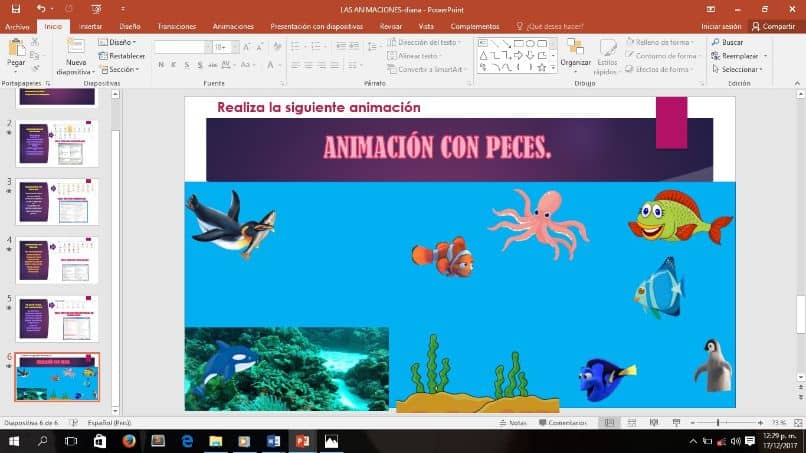Open Presentación con diapositivas tab
Viewport: 806px width, 453px height.
pyautogui.click(x=317, y=26)
